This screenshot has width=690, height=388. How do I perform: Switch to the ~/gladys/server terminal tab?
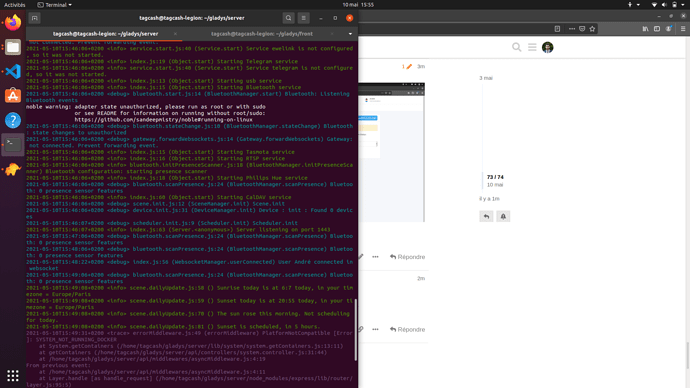point(105,34)
